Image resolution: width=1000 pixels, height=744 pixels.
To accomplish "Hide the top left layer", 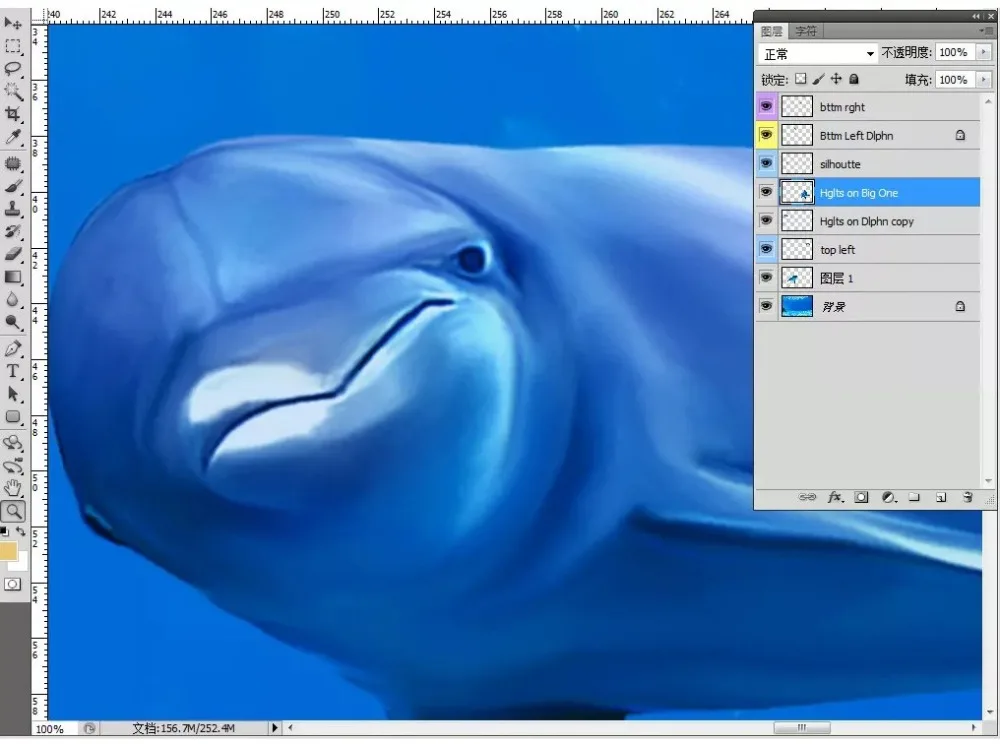I will [x=767, y=249].
